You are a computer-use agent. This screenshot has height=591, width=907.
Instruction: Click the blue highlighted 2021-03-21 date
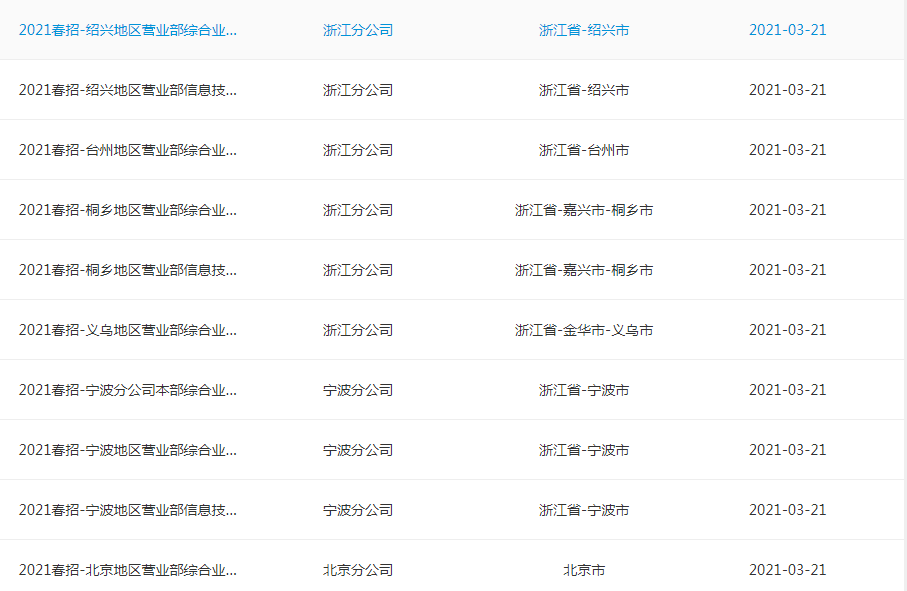[x=788, y=30]
